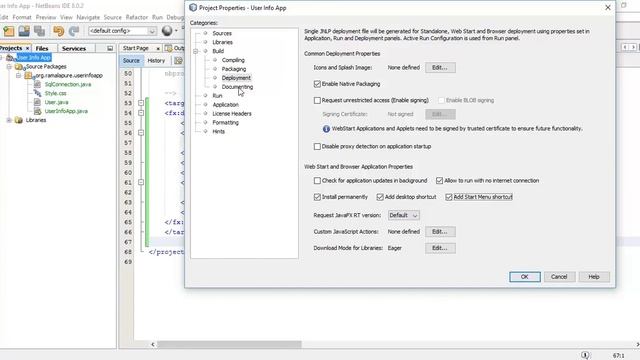Click Edit for Download Mode for Libraries
Image resolution: width=640 pixels, height=360 pixels.
pyautogui.click(x=440, y=248)
